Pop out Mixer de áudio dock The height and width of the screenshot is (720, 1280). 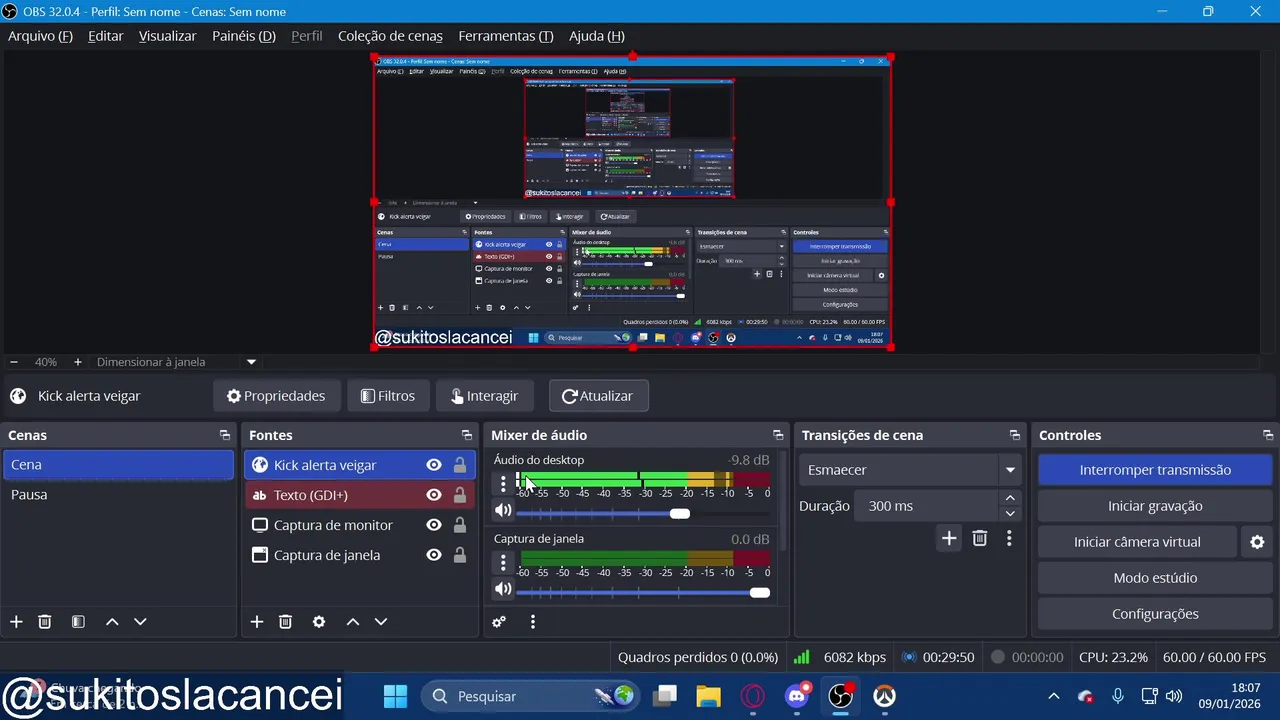[x=778, y=435]
